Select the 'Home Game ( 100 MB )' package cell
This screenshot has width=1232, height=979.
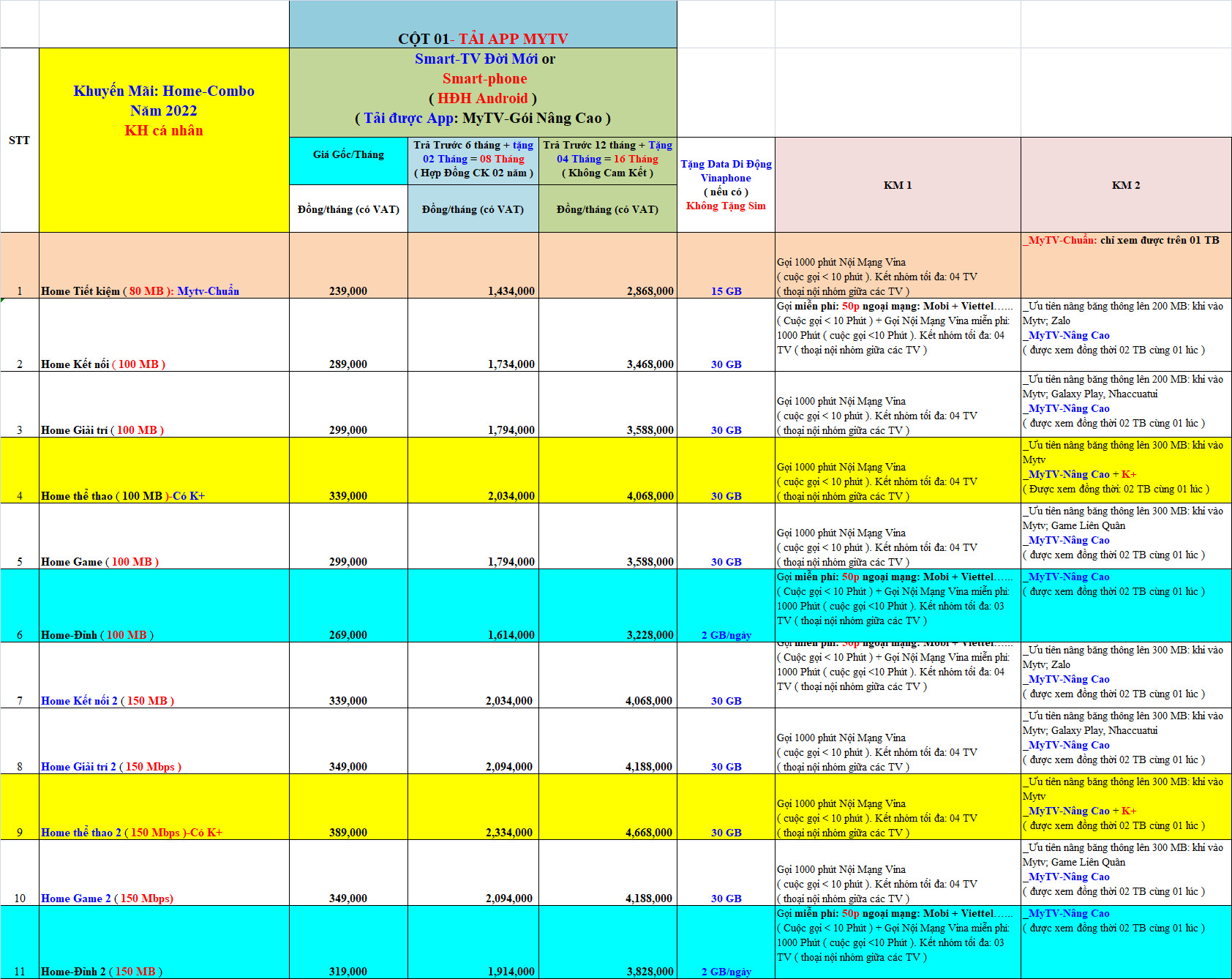[x=164, y=536]
